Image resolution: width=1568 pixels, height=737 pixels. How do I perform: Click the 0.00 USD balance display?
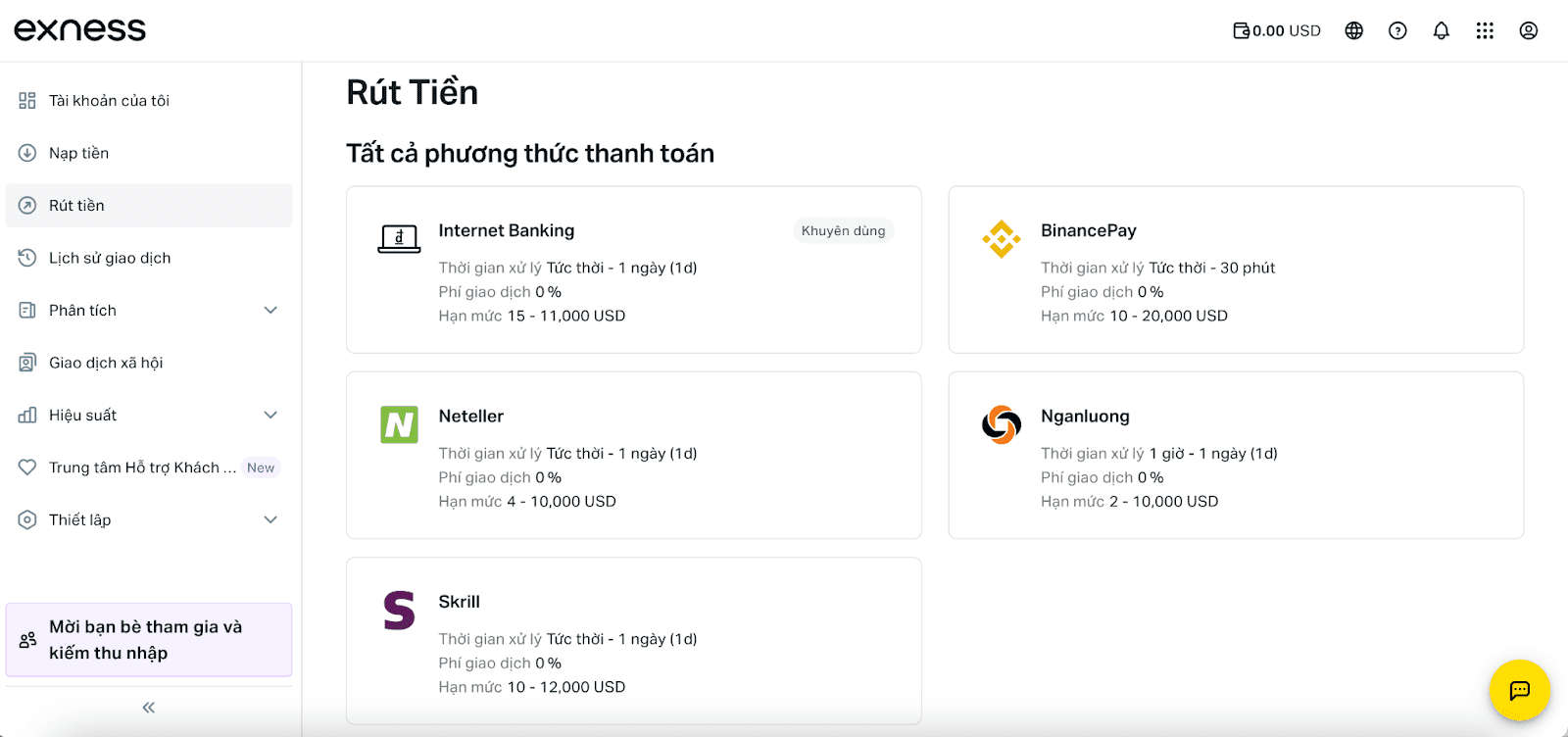pos(1275,30)
